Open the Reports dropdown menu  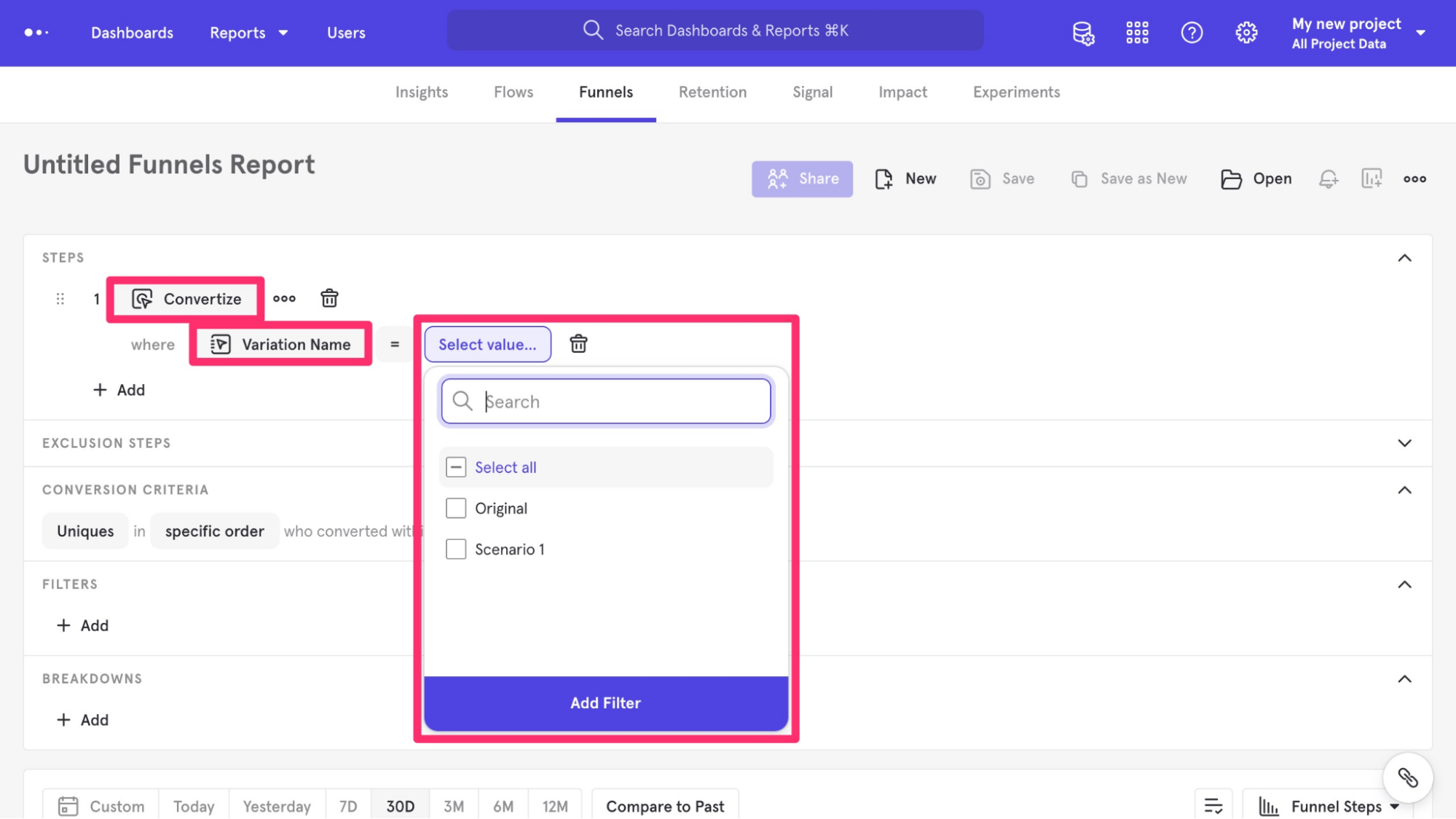[249, 33]
